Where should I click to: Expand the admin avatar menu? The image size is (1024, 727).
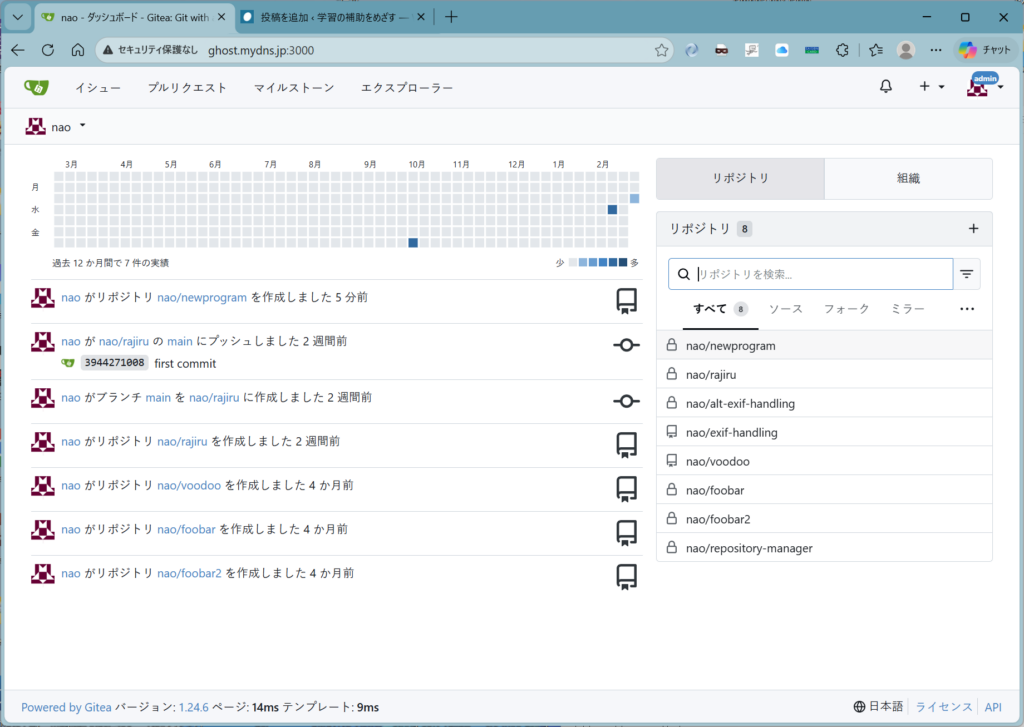point(984,87)
